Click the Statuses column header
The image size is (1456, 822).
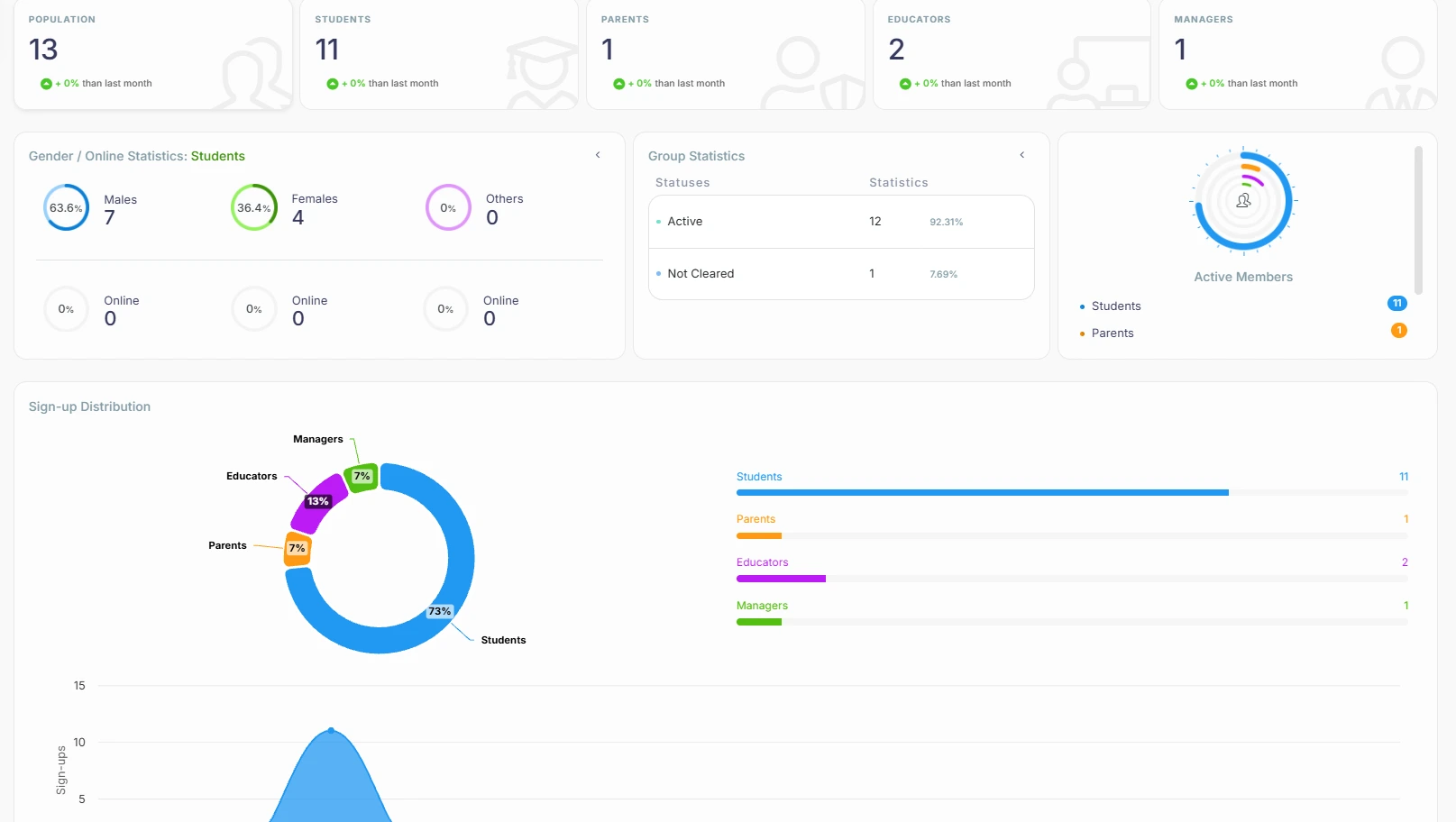click(x=682, y=183)
